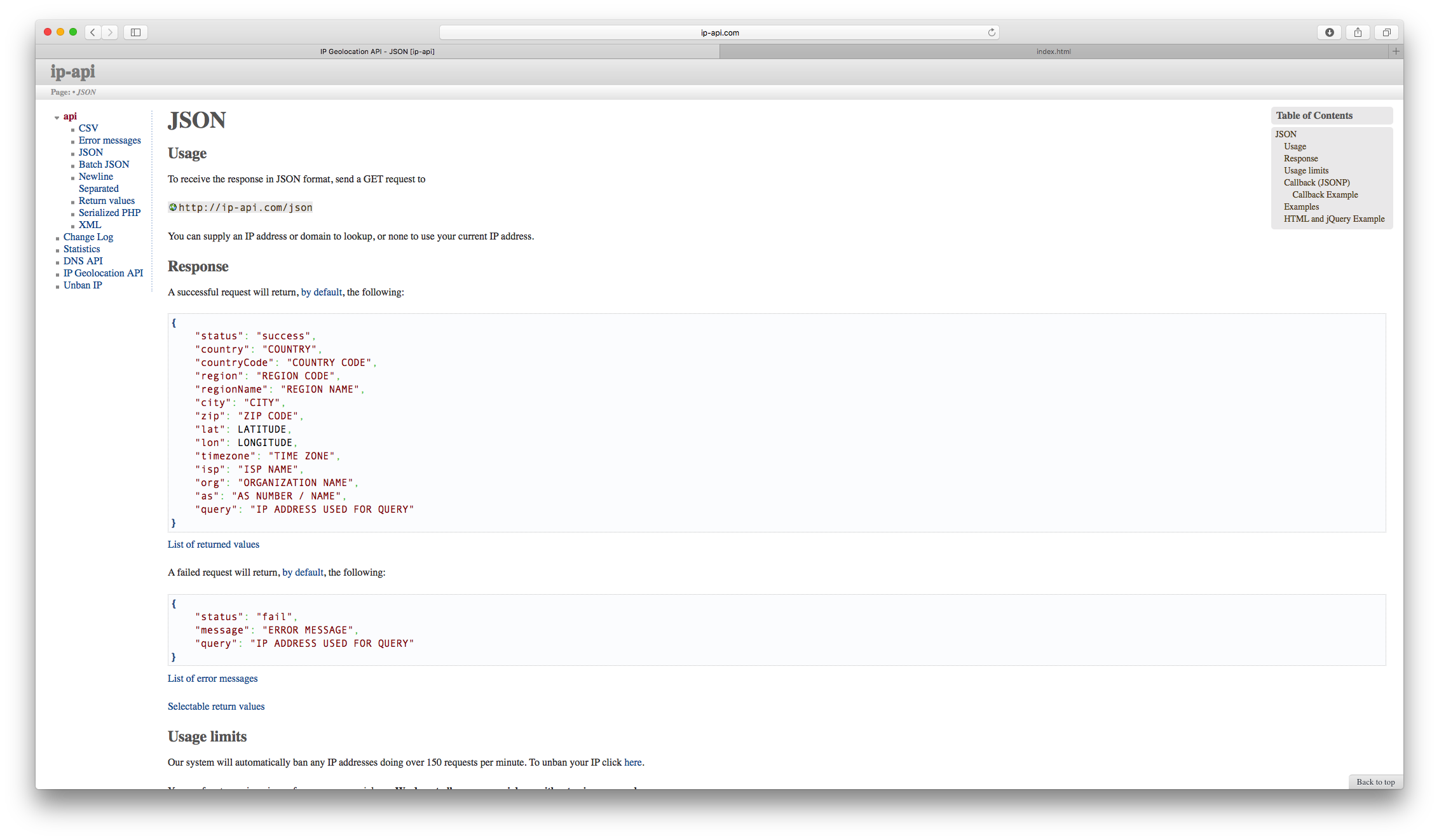Image resolution: width=1439 pixels, height=840 pixels.
Task: Open the Serialized PHP sidebar link
Action: 109,213
